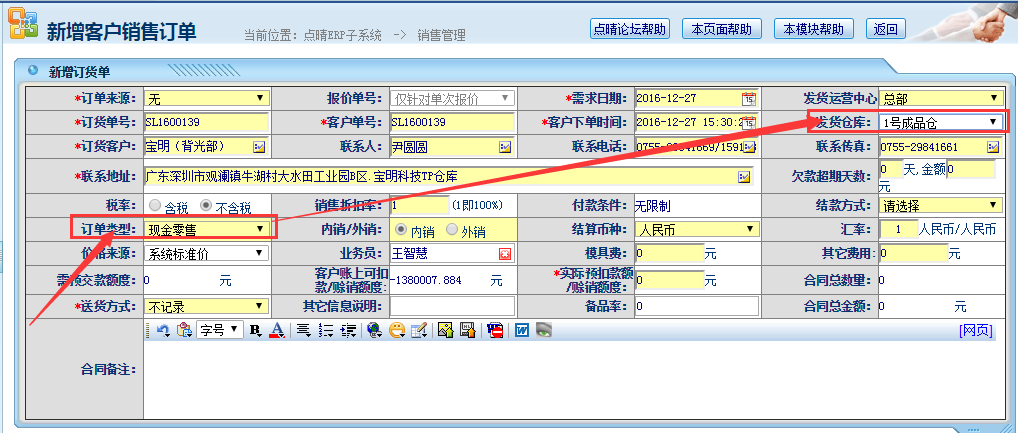Click the icon with the red no-entry sign

pos(495,330)
